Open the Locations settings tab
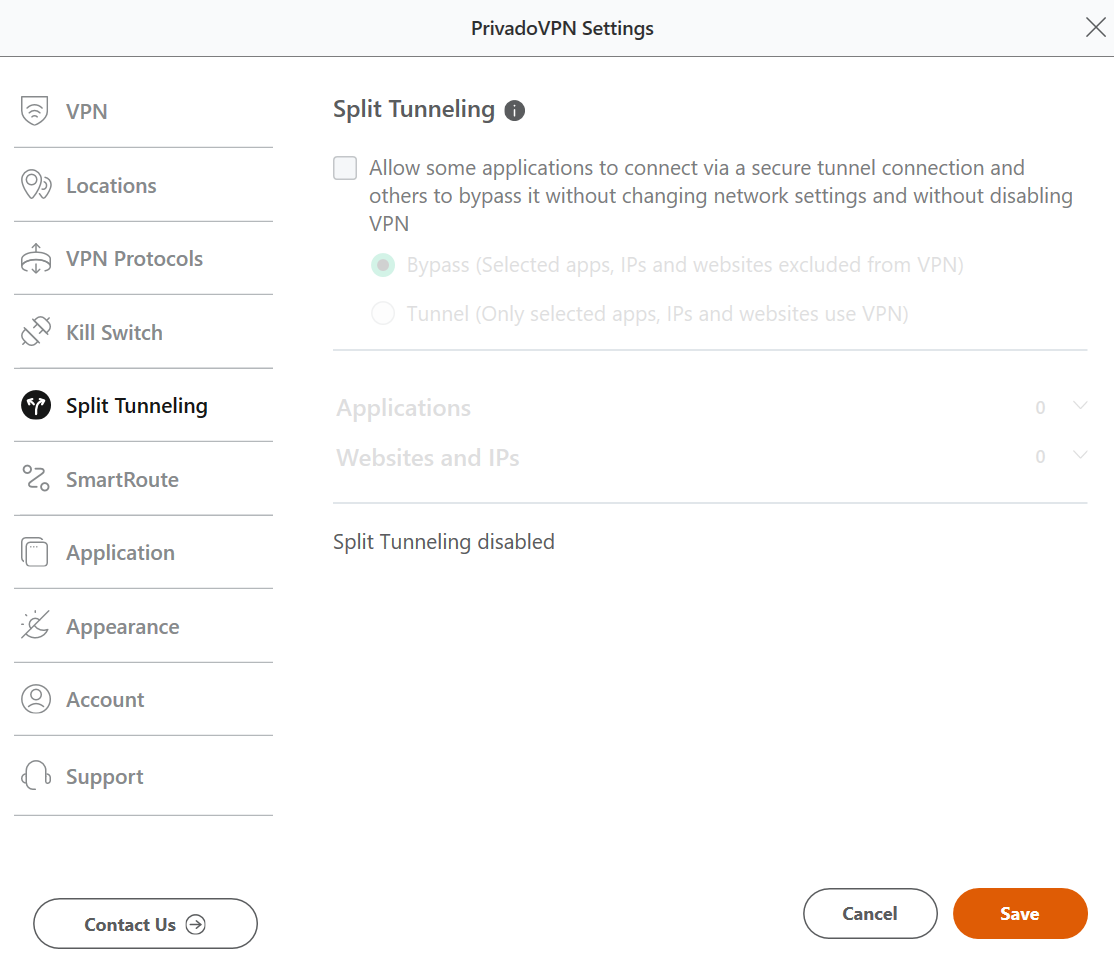The width and height of the screenshot is (1114, 967). (x=111, y=185)
